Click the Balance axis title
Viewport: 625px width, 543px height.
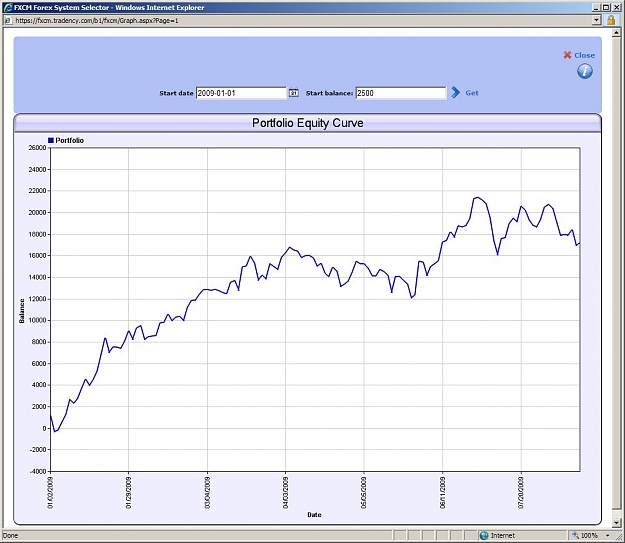(22, 311)
